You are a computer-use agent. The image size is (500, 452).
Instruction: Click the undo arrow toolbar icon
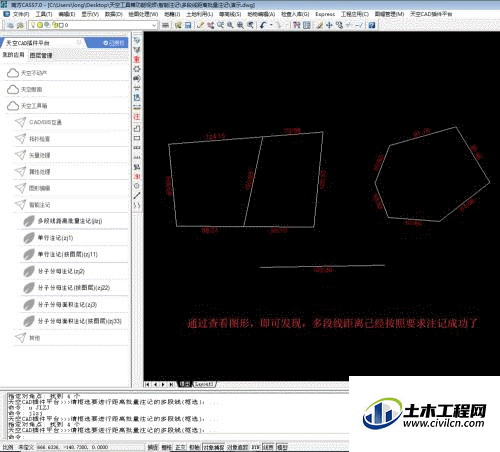[263, 25]
